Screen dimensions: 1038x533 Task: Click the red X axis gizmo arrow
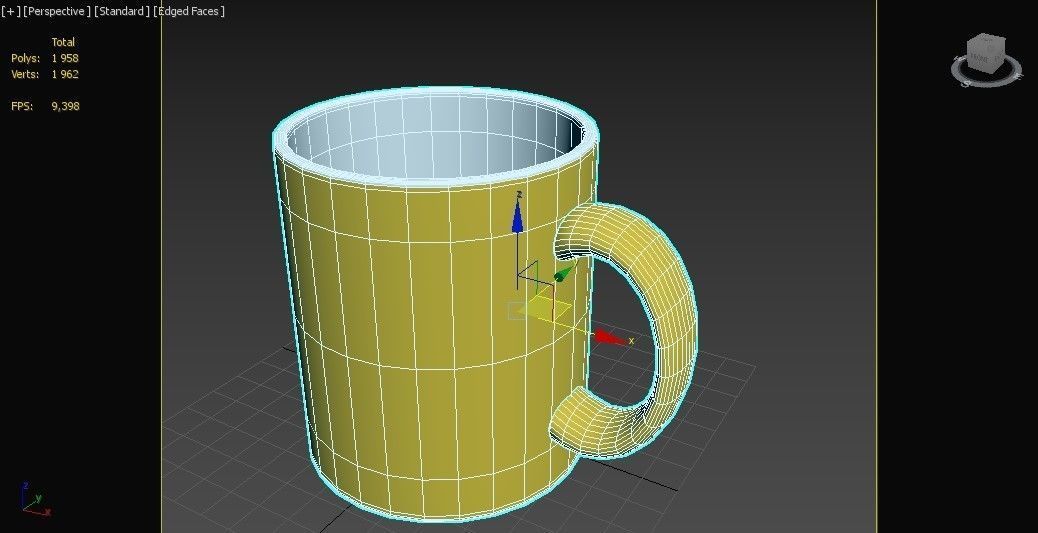(612, 338)
